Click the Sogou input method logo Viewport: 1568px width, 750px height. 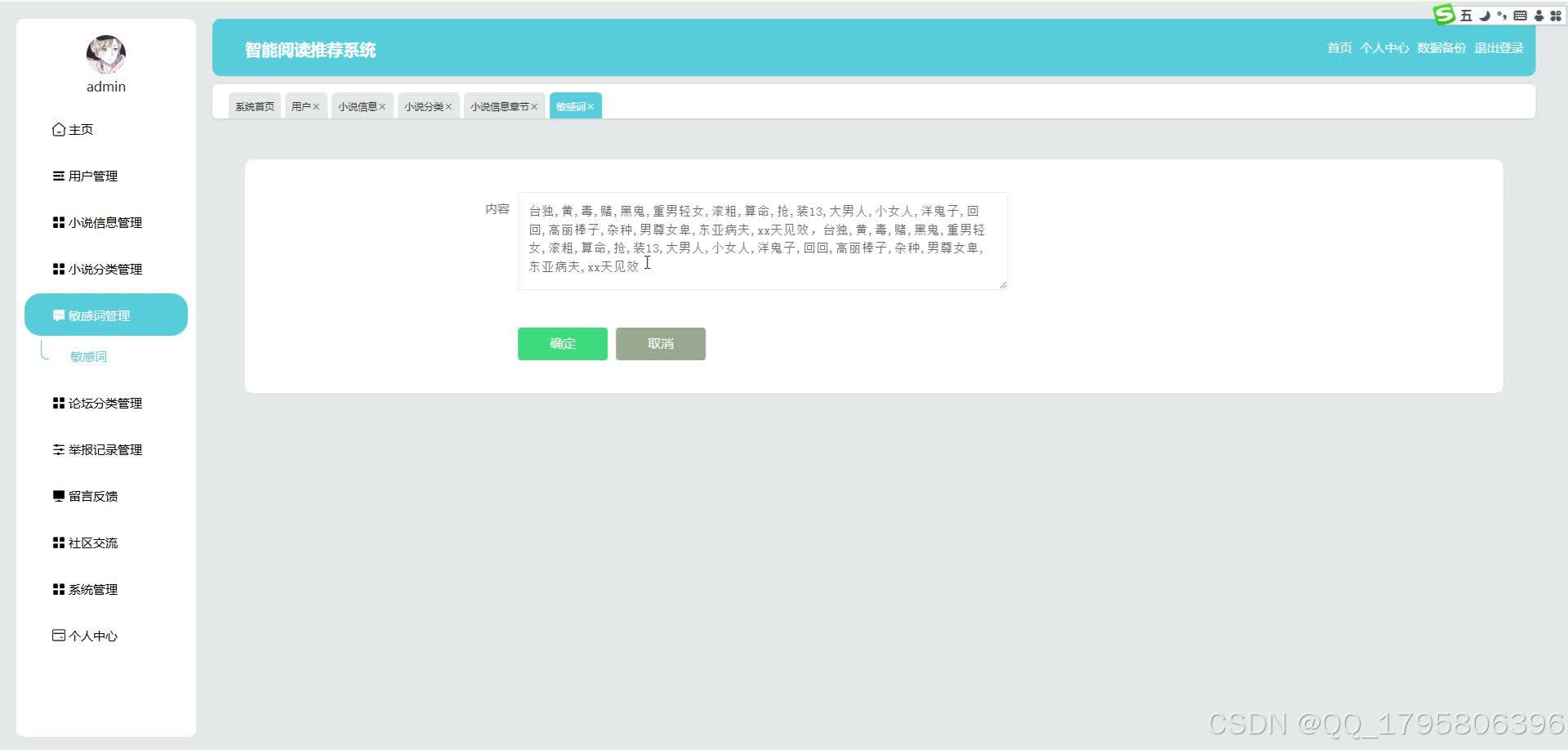click(1445, 15)
